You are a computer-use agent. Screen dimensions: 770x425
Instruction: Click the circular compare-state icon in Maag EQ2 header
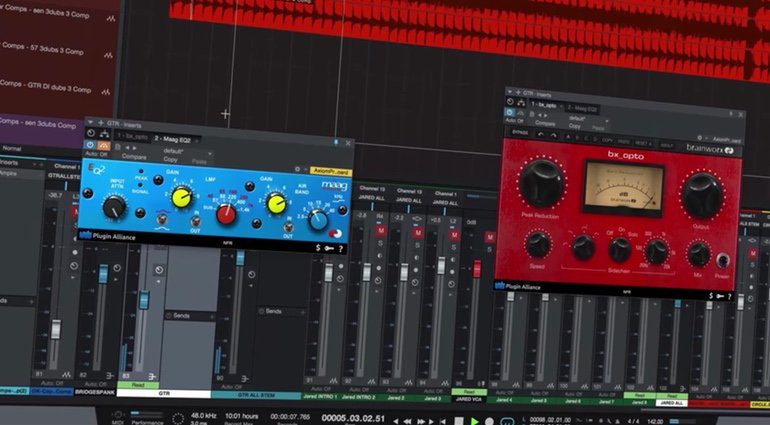coord(90,133)
